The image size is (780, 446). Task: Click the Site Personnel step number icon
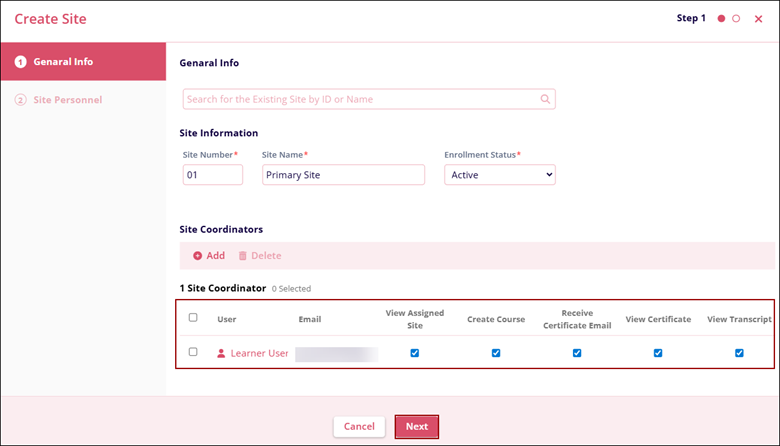click(20, 100)
